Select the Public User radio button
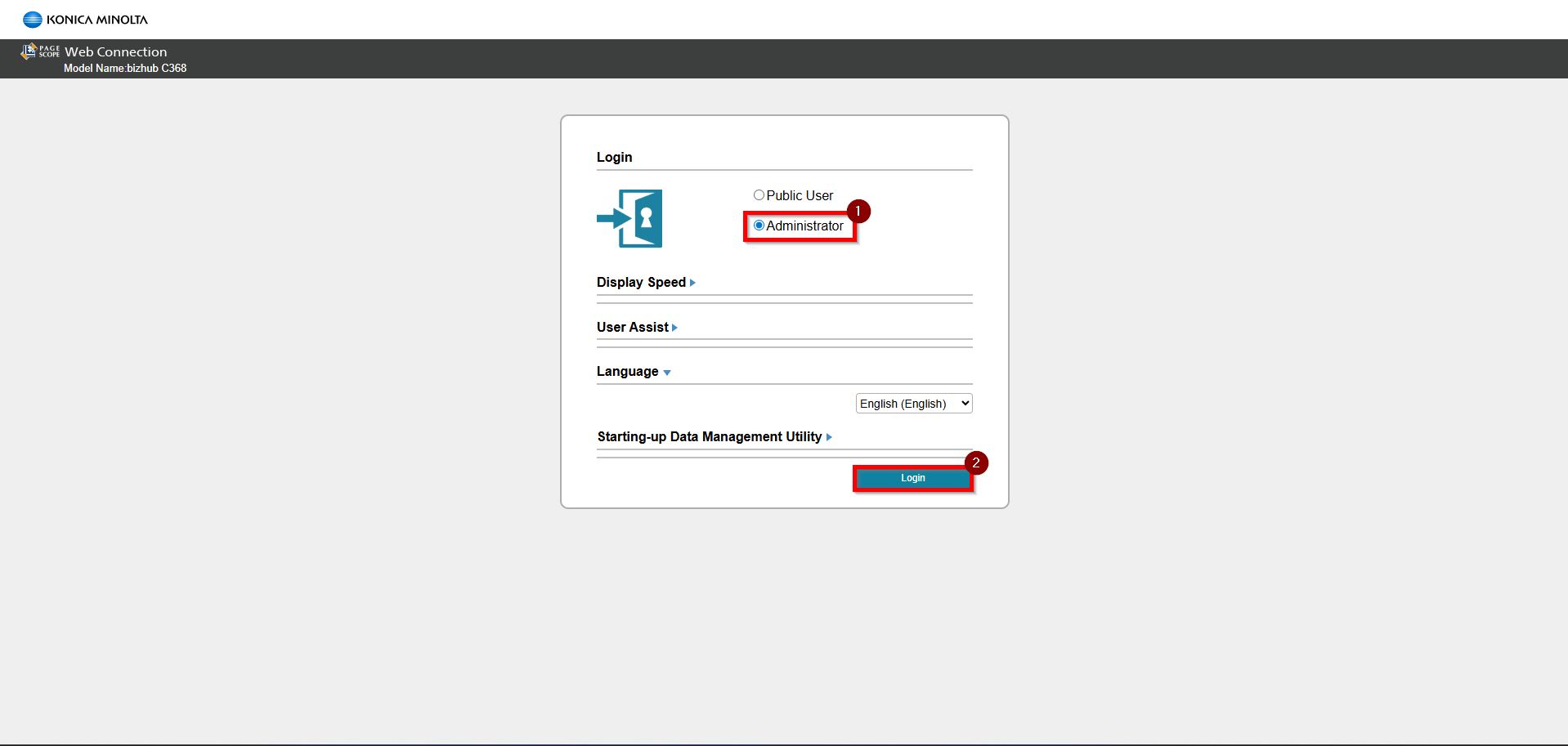Viewport: 1568px width, 746px height. 759,195
